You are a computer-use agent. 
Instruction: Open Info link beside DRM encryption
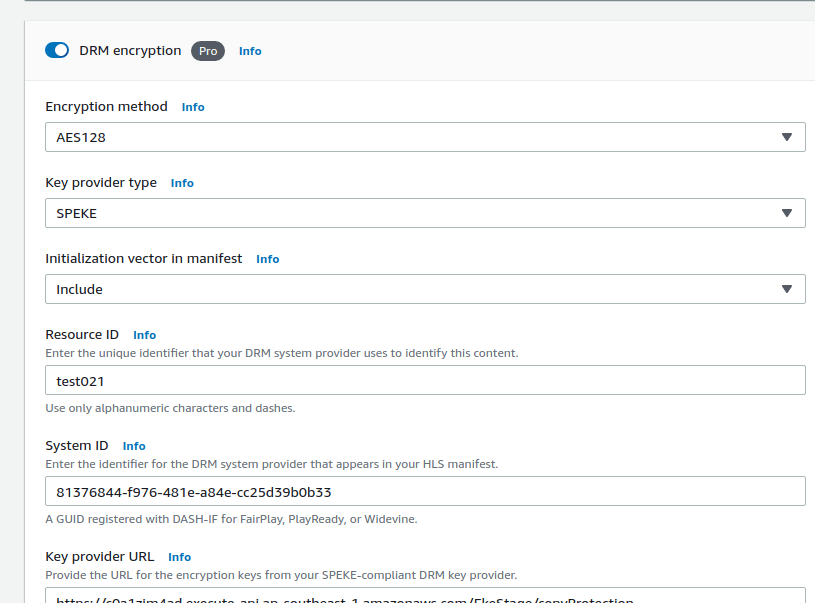(x=250, y=51)
